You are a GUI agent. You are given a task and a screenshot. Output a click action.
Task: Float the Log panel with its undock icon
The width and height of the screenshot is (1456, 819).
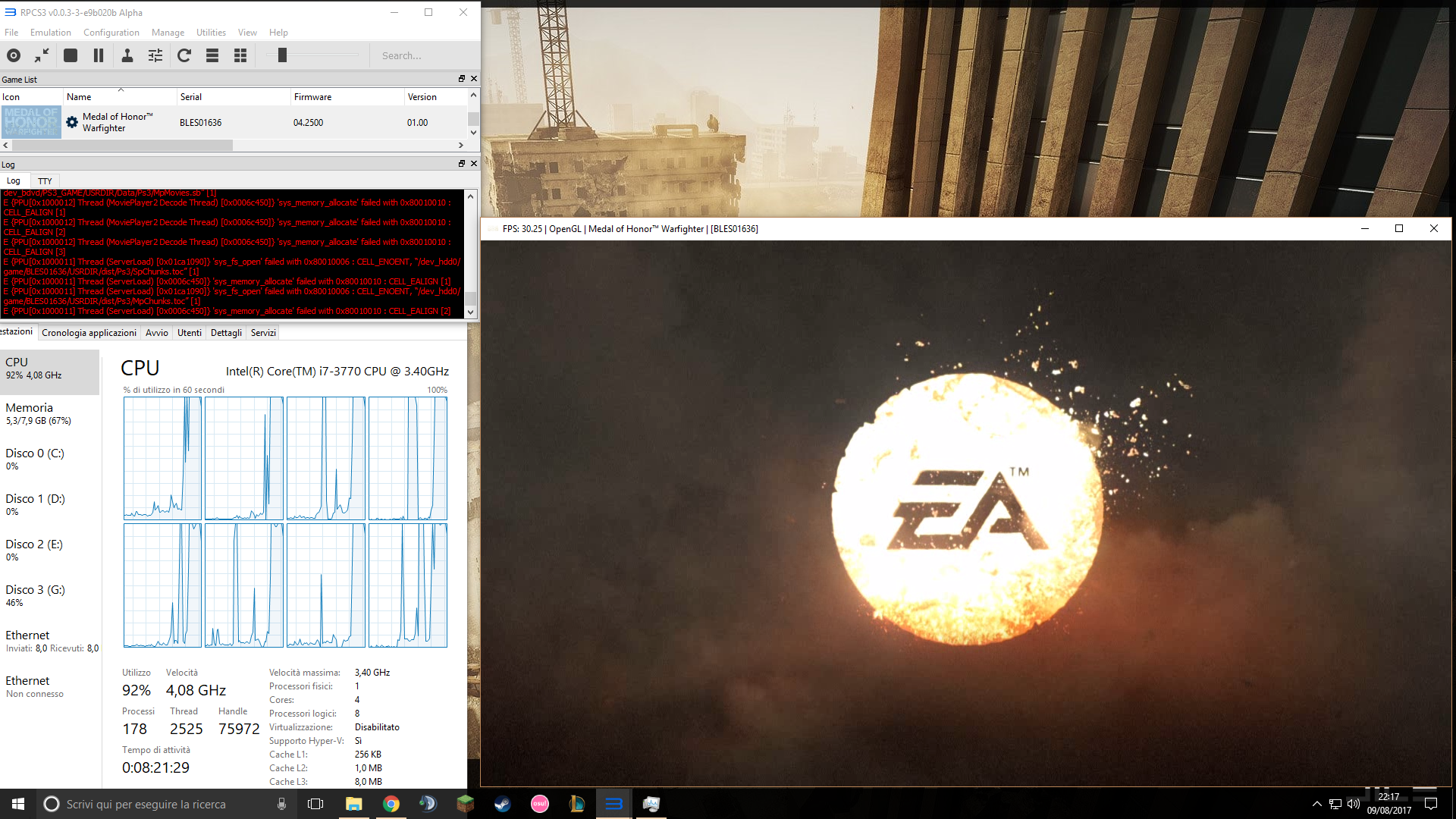point(461,164)
